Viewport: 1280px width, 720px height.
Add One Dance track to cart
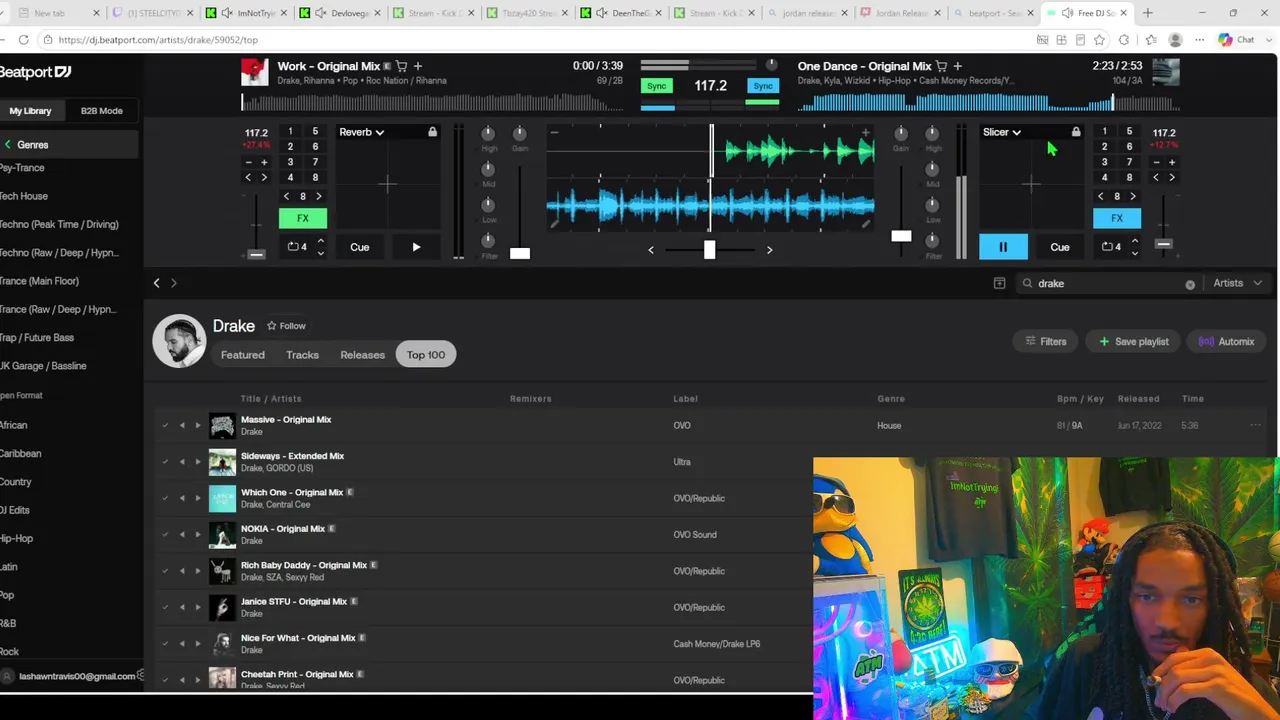(x=942, y=66)
